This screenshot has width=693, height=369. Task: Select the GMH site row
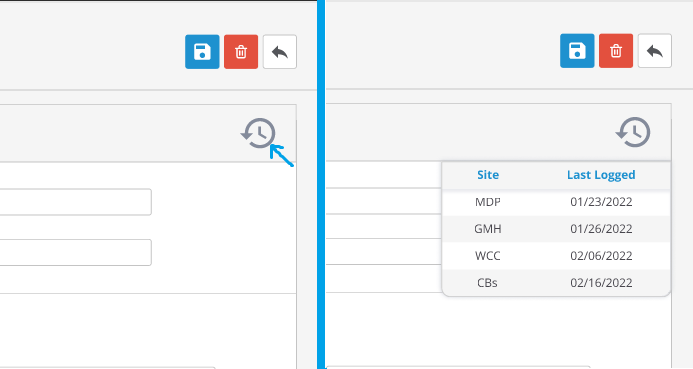pos(556,229)
